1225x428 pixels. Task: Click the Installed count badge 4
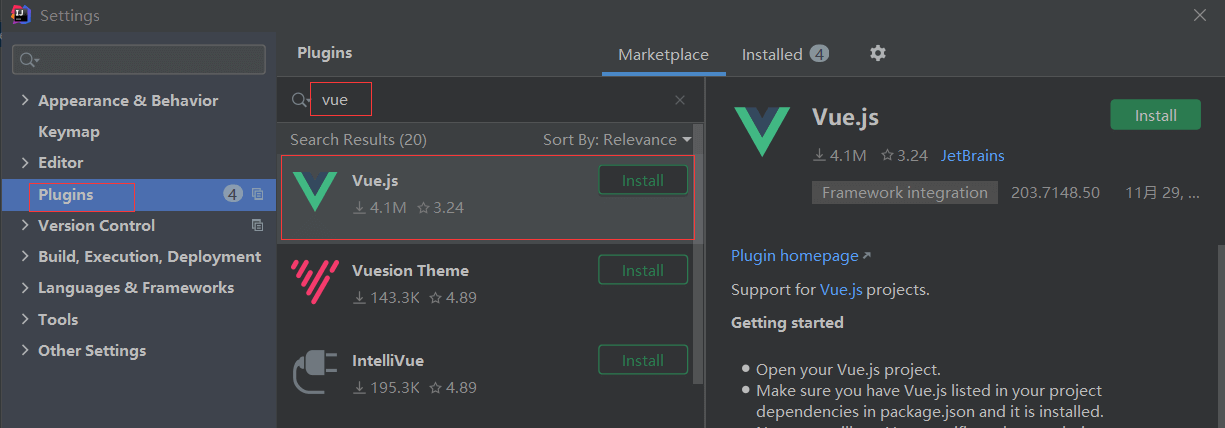[x=819, y=54]
